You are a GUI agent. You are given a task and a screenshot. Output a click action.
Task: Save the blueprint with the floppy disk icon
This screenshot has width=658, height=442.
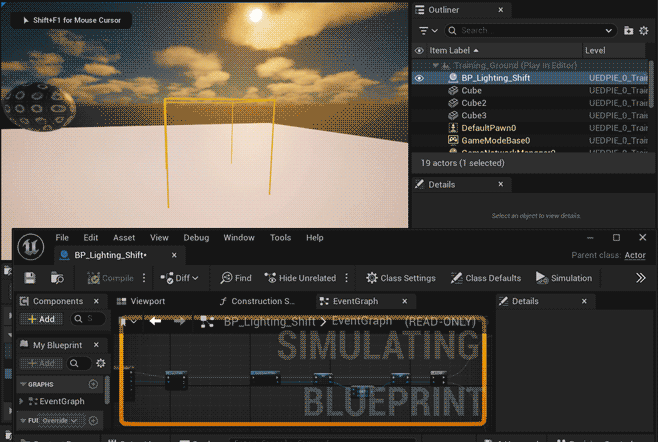point(30,278)
